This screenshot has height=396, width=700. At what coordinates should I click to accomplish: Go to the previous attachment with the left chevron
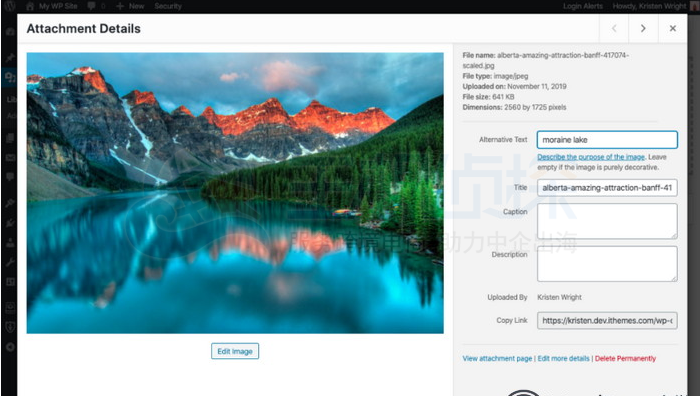pyautogui.click(x=614, y=28)
